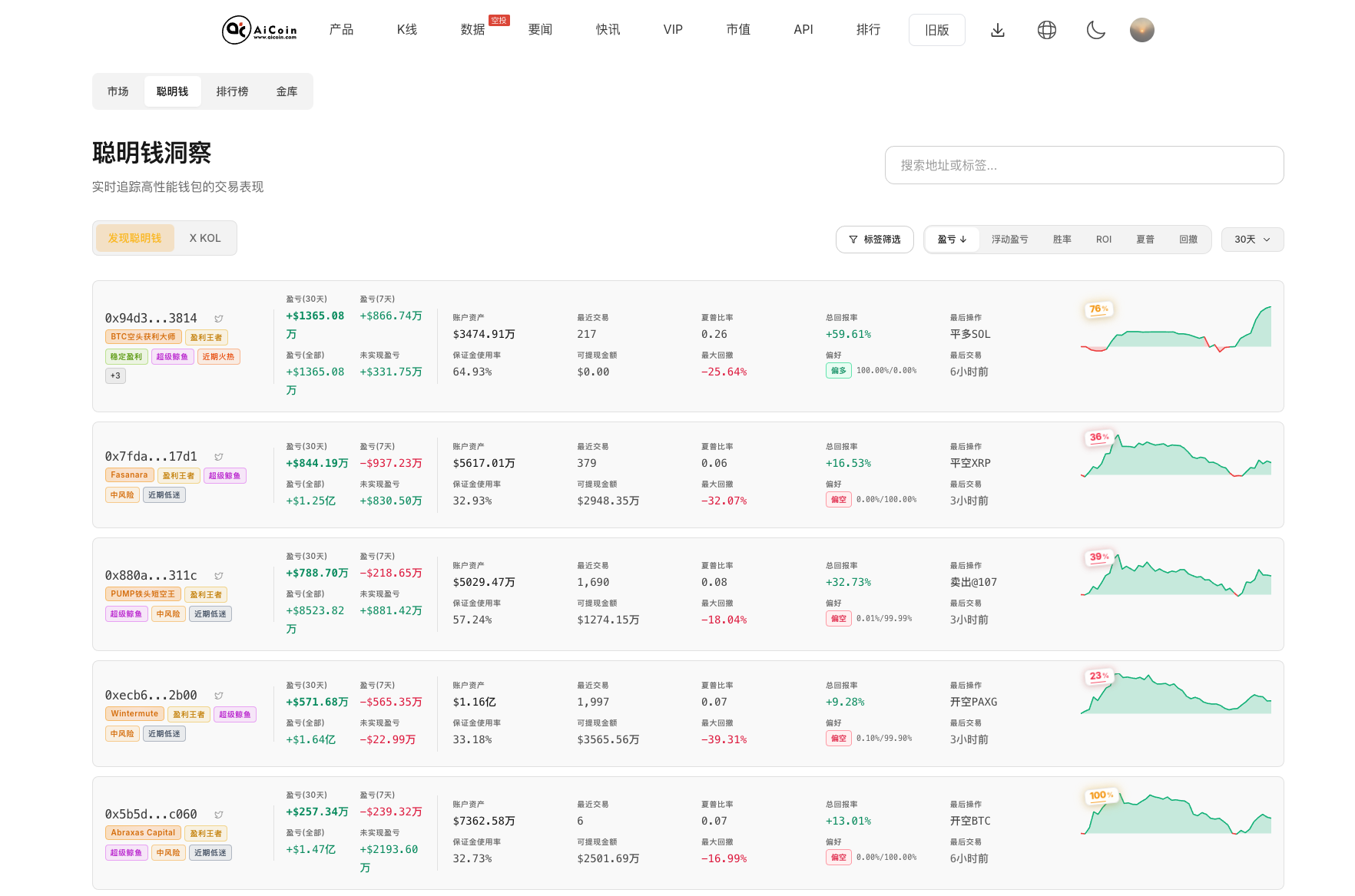1355x896 pixels.
Task: Switch to the 排行榜 tab
Action: [x=232, y=91]
